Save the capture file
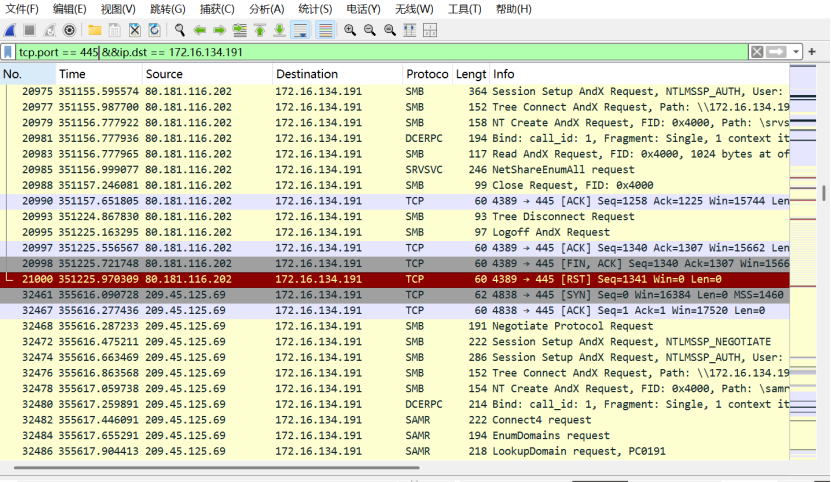Viewport: 831px width, 482px height. (114, 30)
